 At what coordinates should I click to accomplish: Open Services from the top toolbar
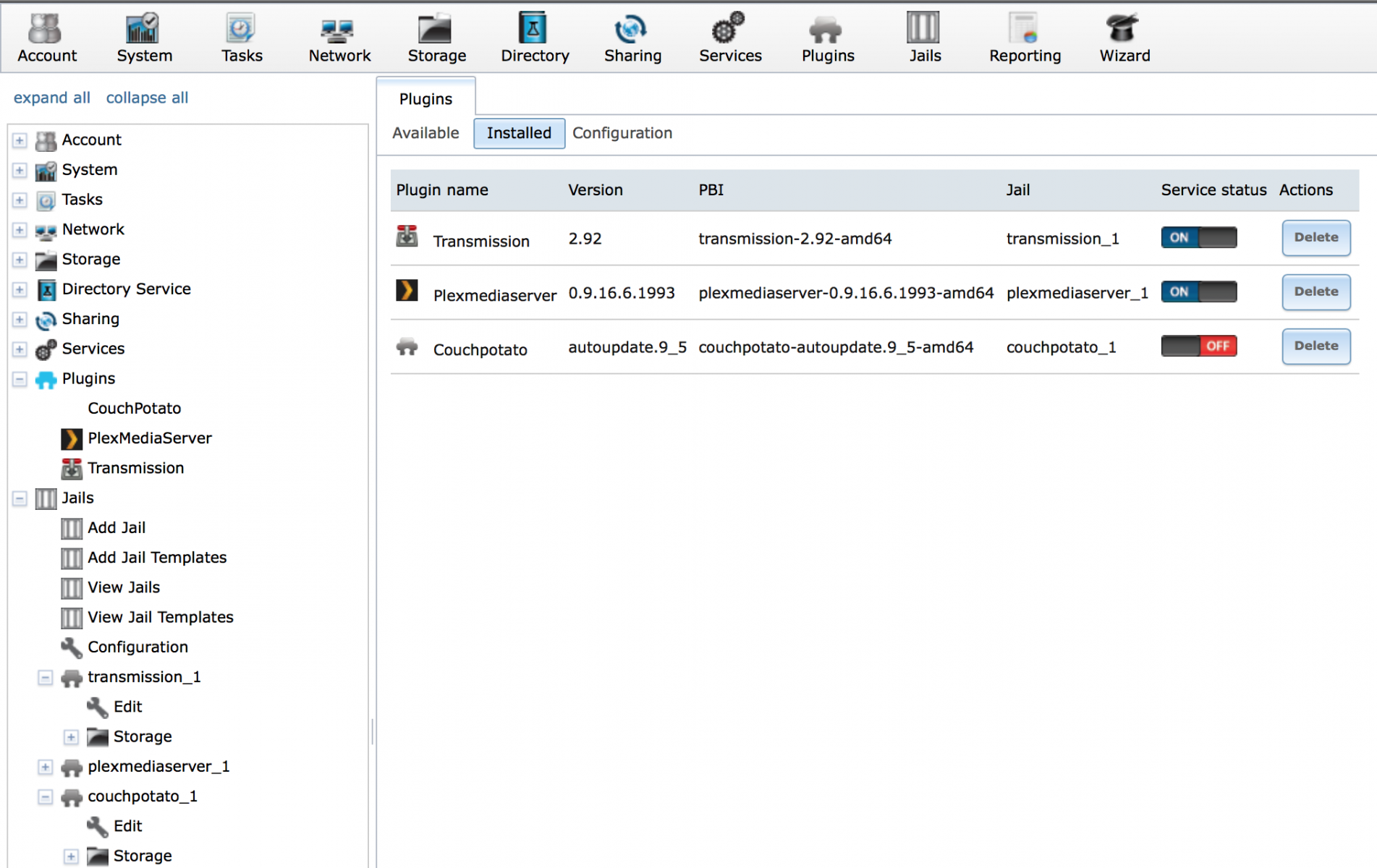[730, 38]
